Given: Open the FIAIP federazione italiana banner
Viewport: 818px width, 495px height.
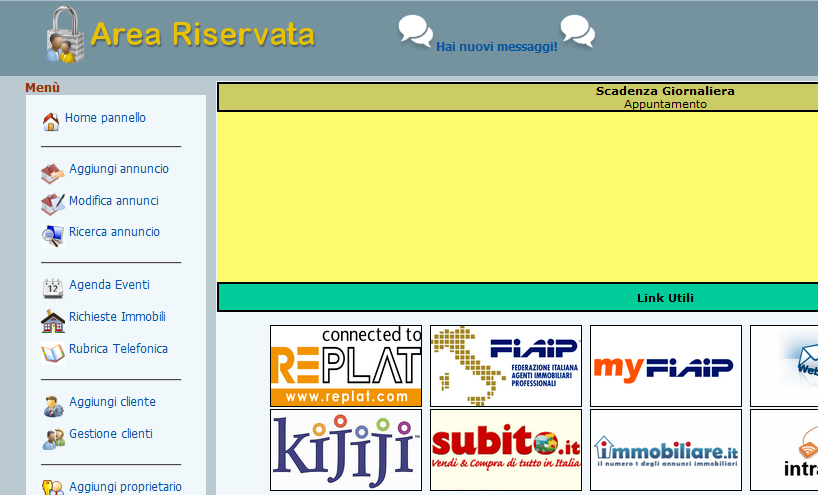Looking at the screenshot, I should [506, 366].
